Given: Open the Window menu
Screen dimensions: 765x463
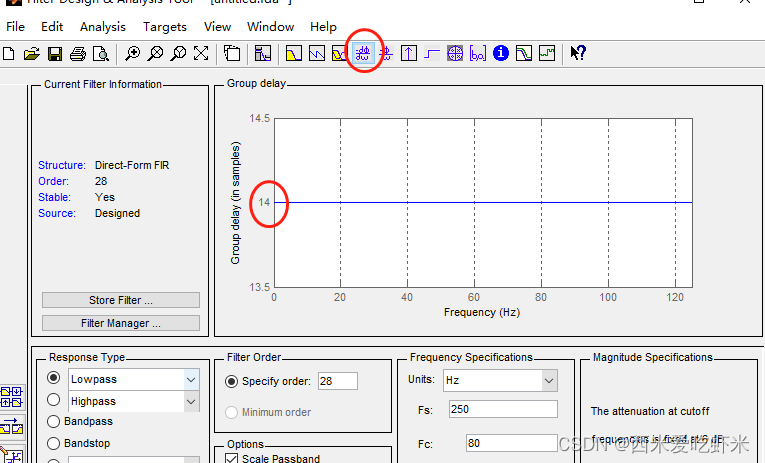Looking at the screenshot, I should pyautogui.click(x=270, y=26).
